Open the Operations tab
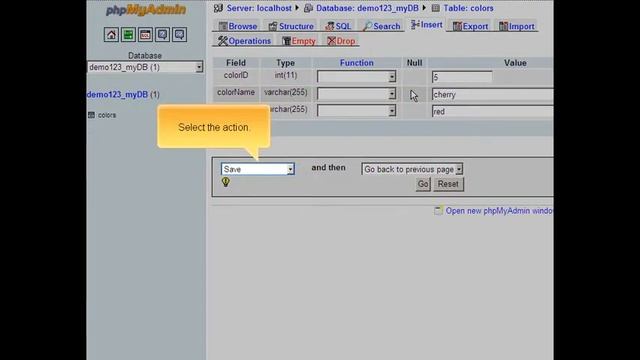 point(244,41)
